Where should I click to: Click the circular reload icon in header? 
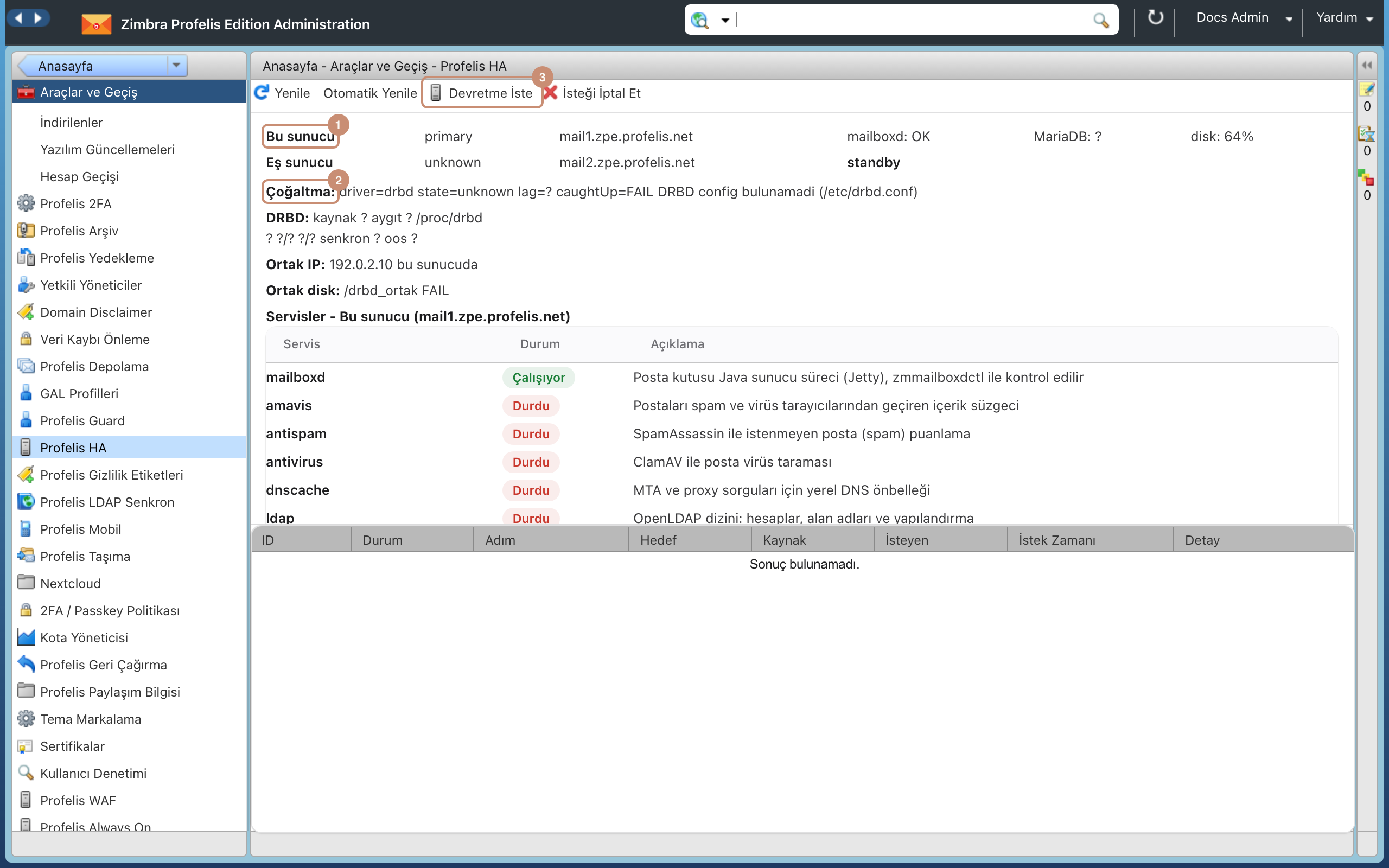[x=1155, y=18]
